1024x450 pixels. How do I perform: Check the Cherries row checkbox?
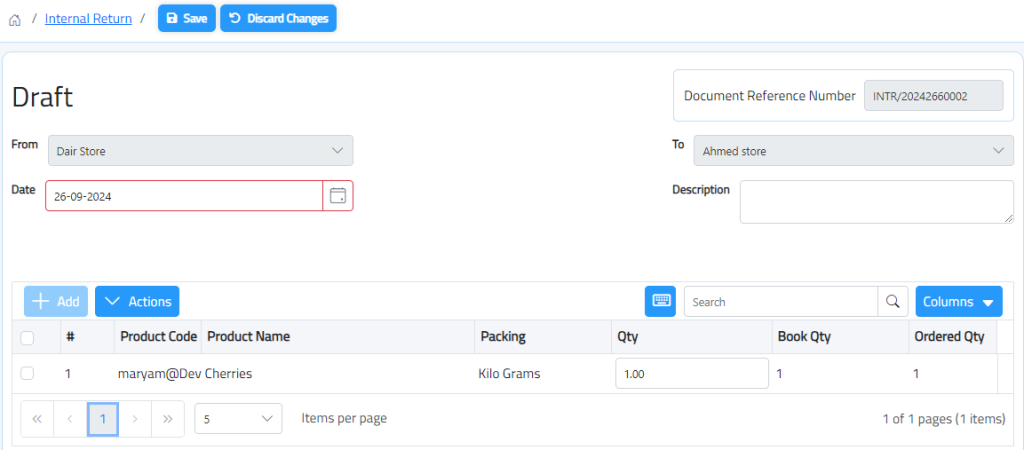[27, 373]
